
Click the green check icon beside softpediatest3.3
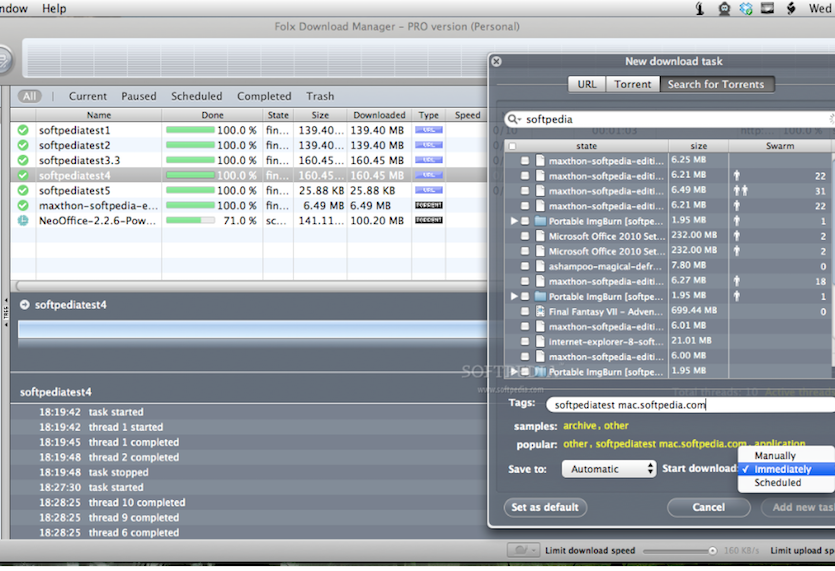pyautogui.click(x=23, y=160)
